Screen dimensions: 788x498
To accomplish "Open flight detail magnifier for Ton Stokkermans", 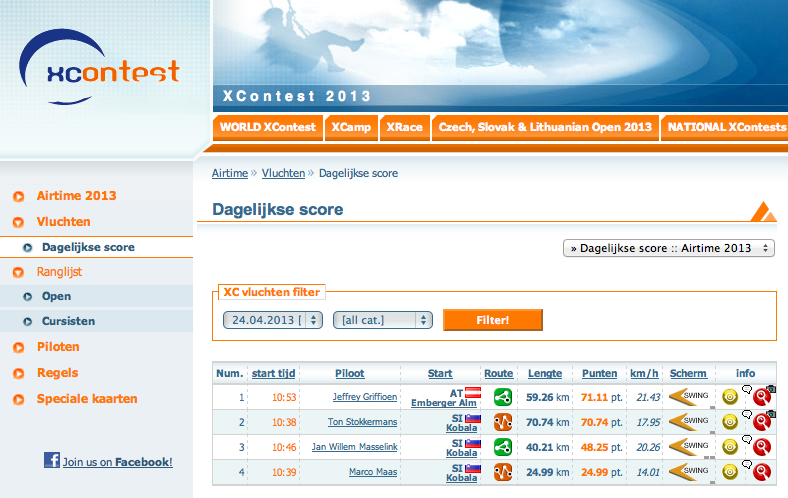I will 762,423.
